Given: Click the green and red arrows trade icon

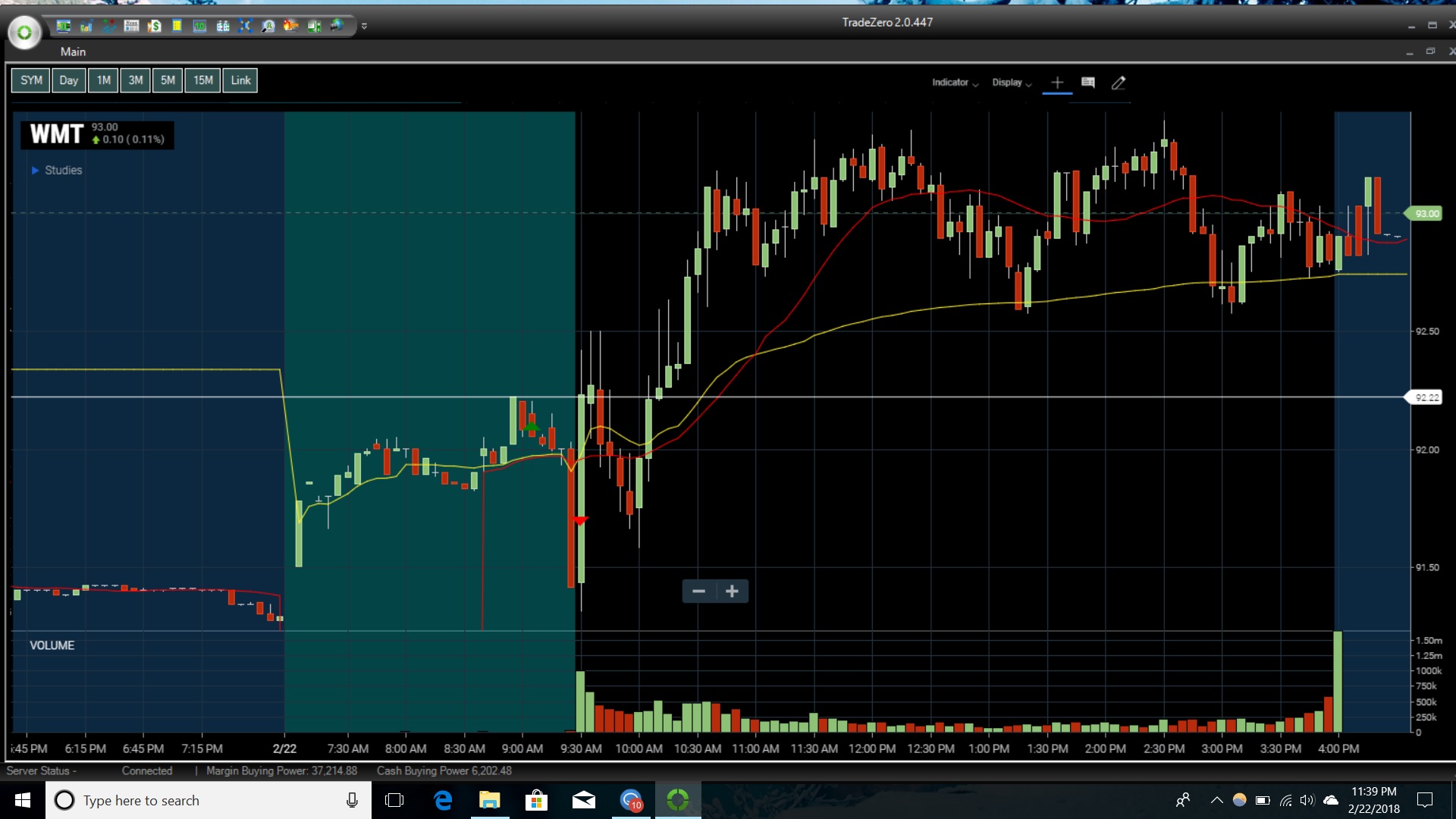Looking at the screenshot, I should (x=109, y=27).
